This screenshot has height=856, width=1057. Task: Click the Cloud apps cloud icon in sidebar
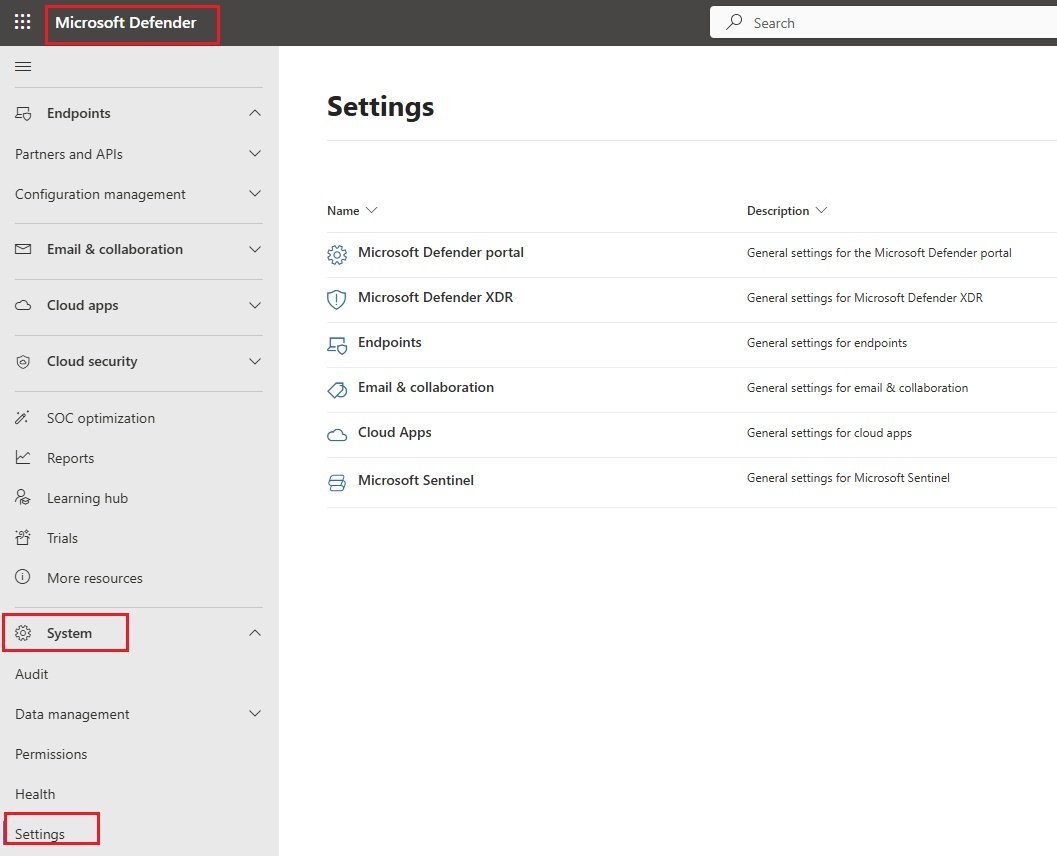pyautogui.click(x=23, y=305)
